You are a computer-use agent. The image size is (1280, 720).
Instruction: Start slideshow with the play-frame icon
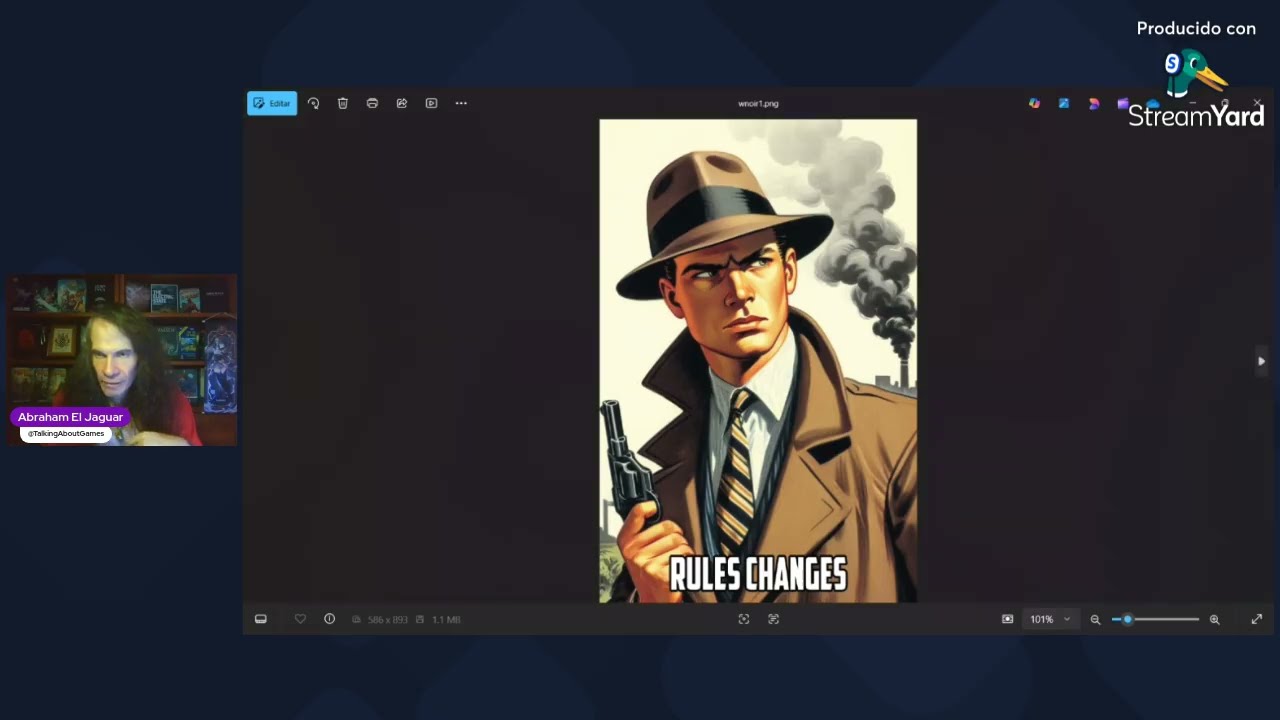tap(431, 103)
